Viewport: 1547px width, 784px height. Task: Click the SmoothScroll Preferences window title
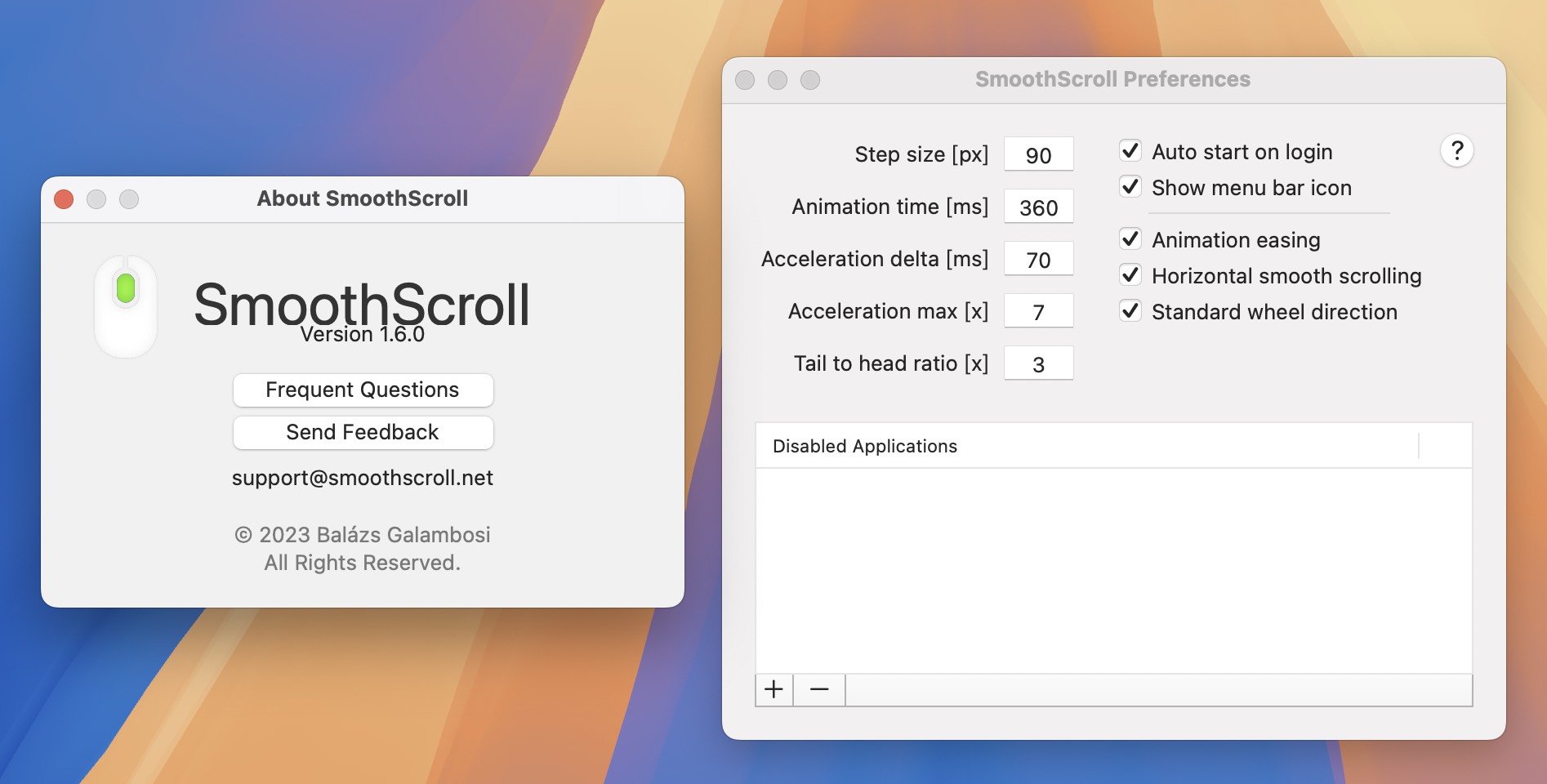1112,79
